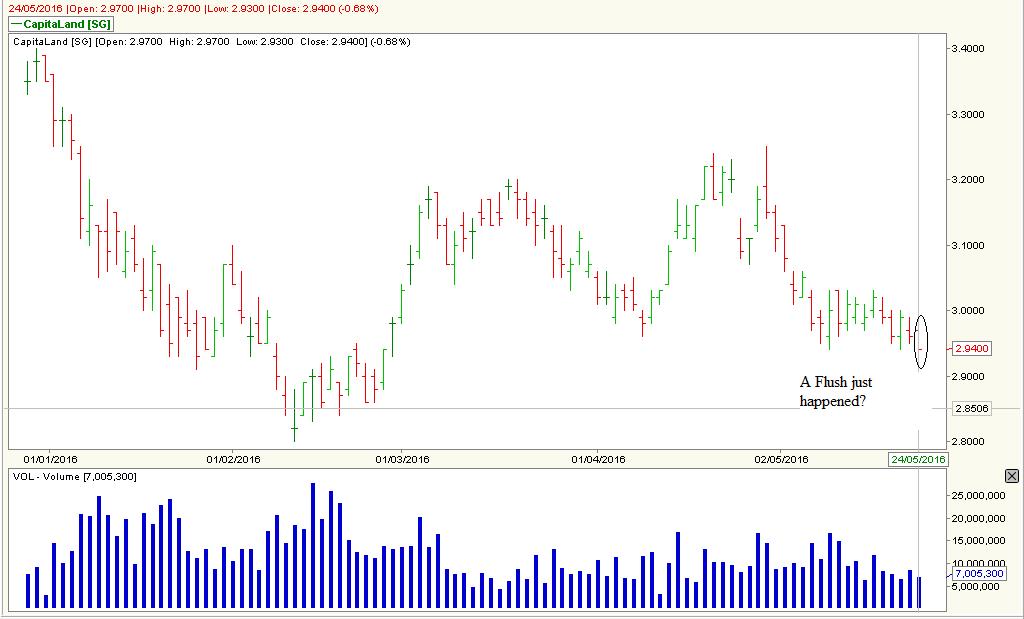Click the 25,000,000 volume axis label
The width and height of the screenshot is (1024, 619).
tap(978, 496)
